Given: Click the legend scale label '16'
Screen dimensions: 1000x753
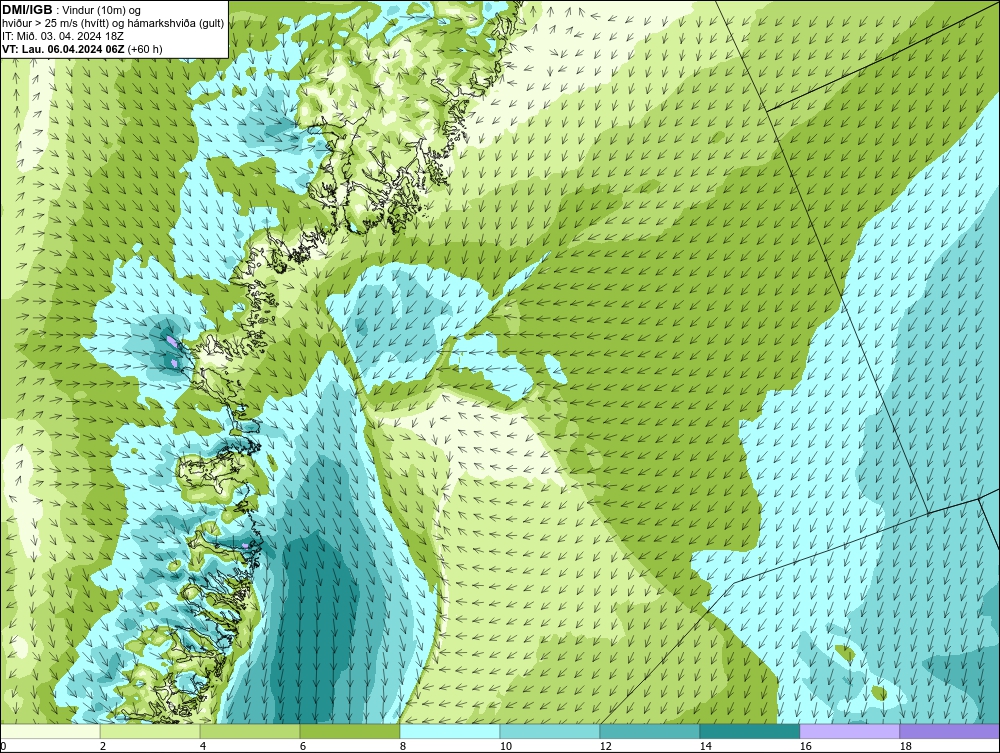Looking at the screenshot, I should 805,746.
